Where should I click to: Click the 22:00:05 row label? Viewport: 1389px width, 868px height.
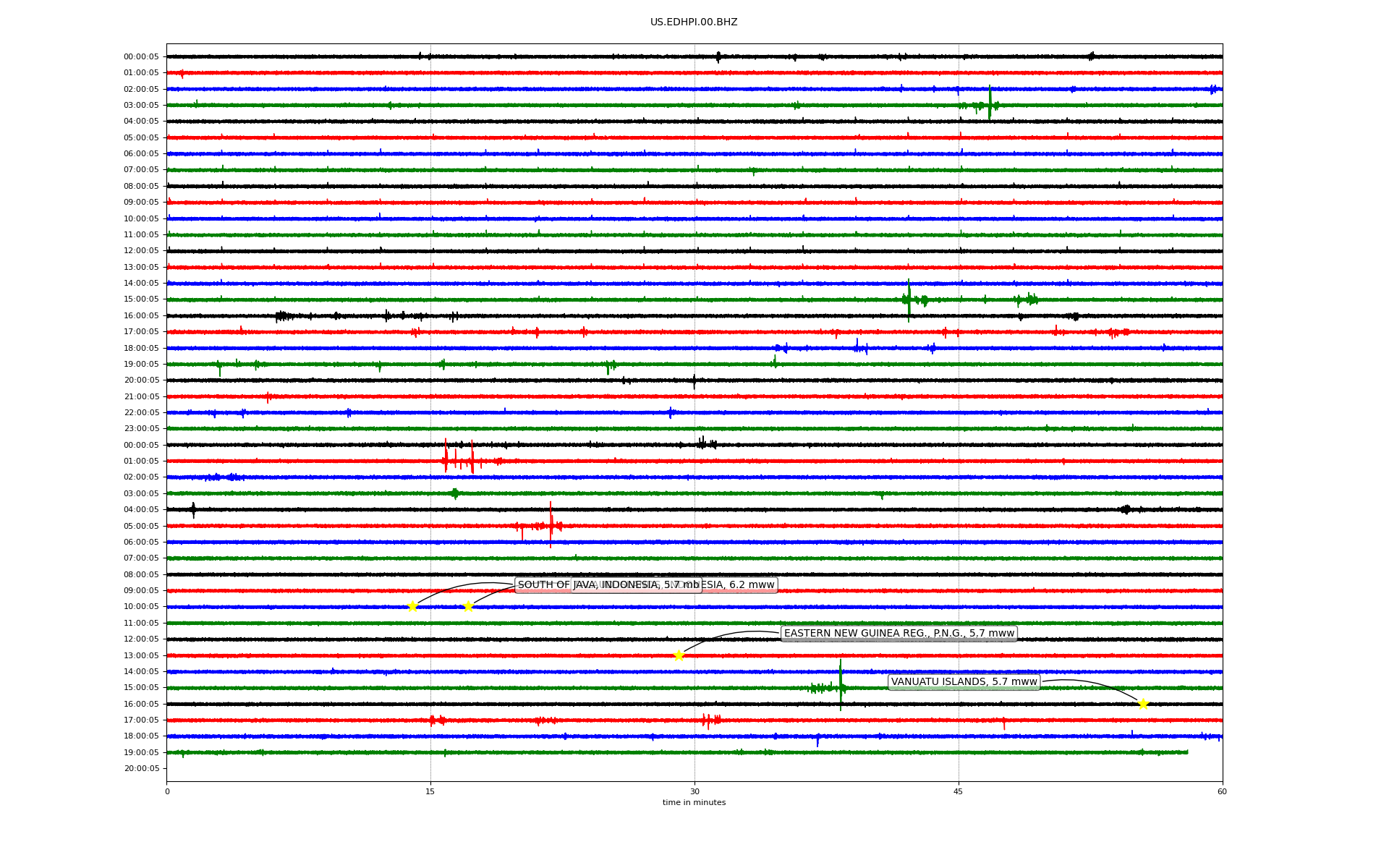(x=141, y=412)
